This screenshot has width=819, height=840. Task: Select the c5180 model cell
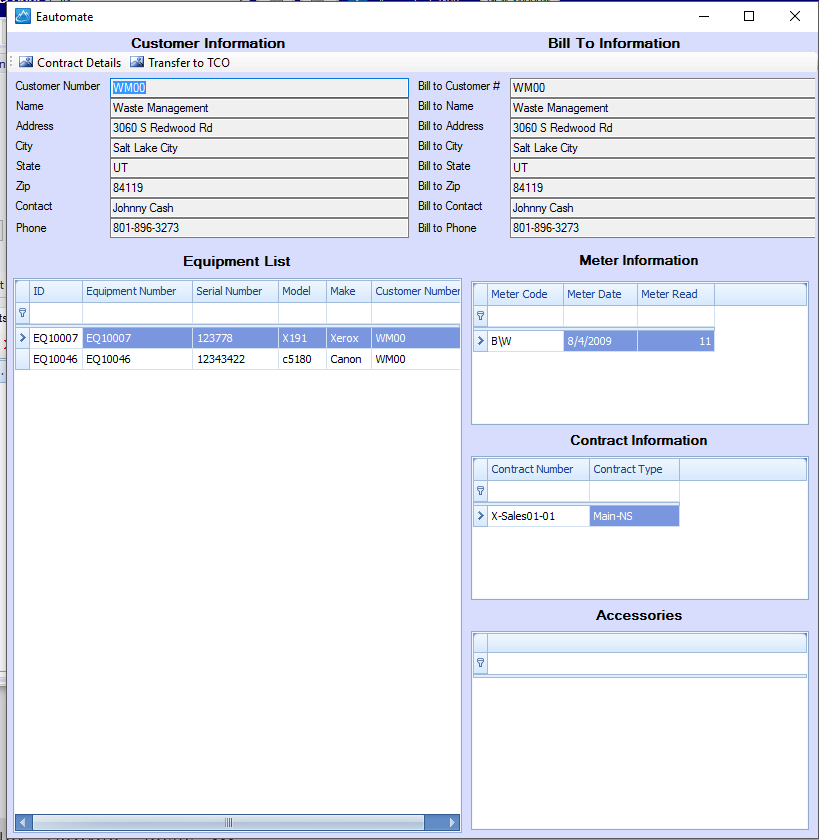(302, 359)
